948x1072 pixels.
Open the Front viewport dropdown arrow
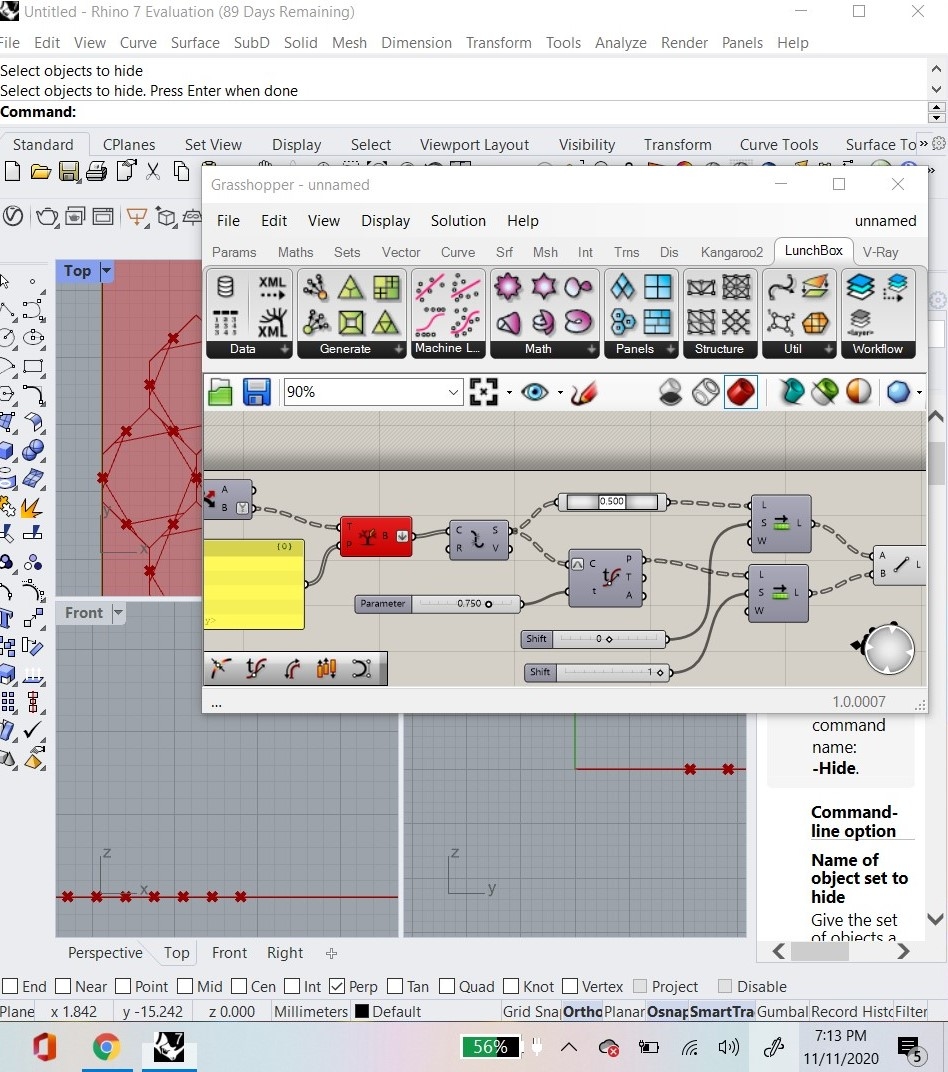[118, 613]
